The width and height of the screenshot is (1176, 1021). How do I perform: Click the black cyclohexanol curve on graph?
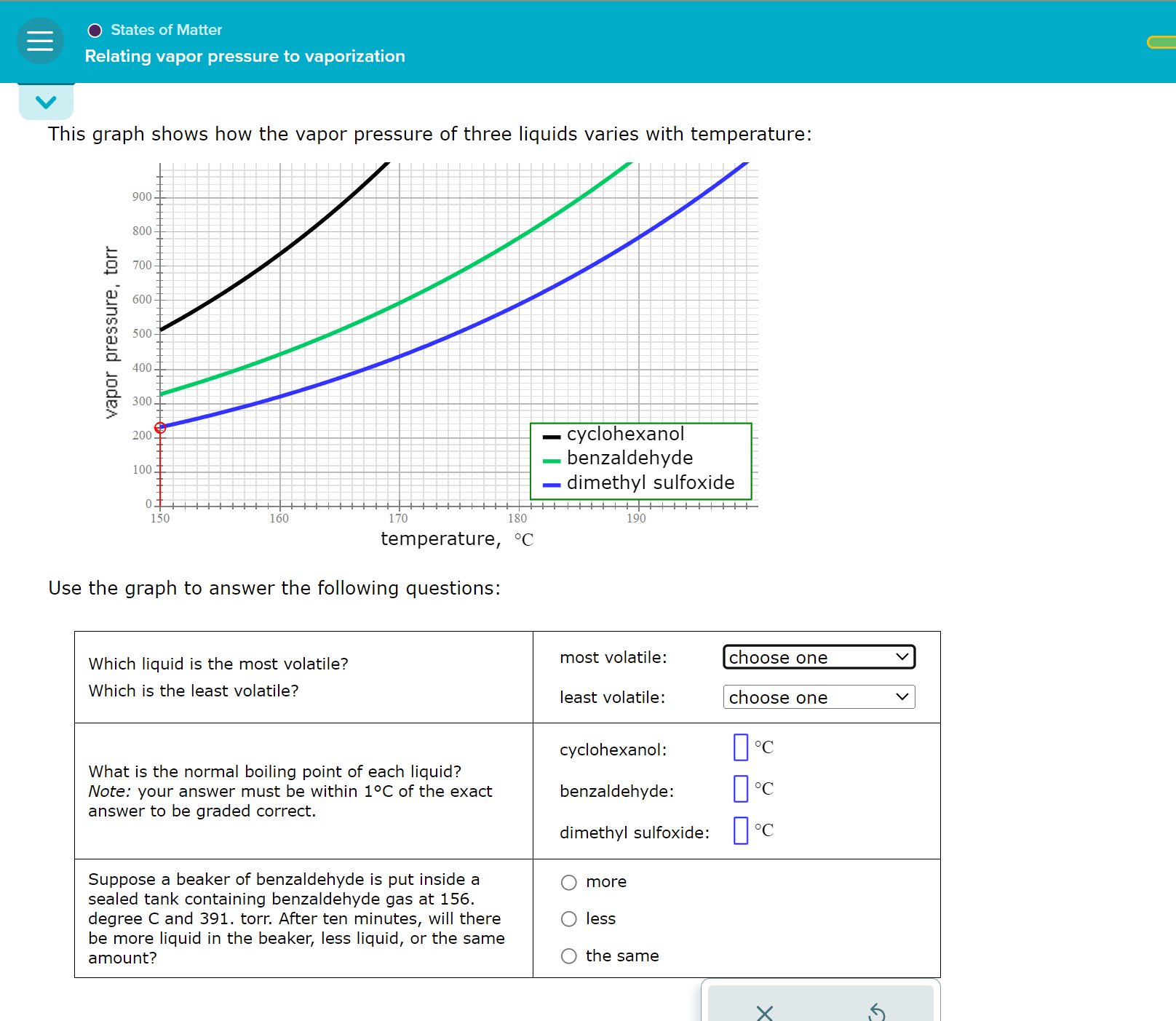pos(280,253)
